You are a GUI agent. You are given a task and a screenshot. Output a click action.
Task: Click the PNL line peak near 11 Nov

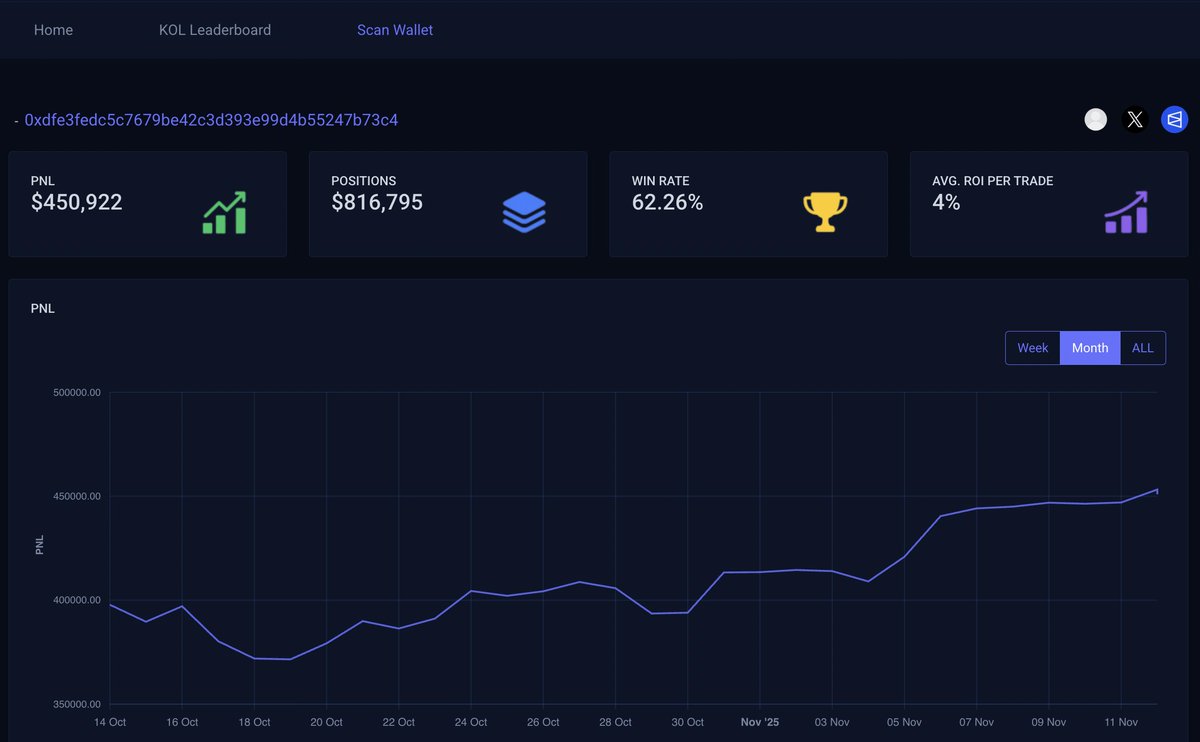click(1156, 490)
